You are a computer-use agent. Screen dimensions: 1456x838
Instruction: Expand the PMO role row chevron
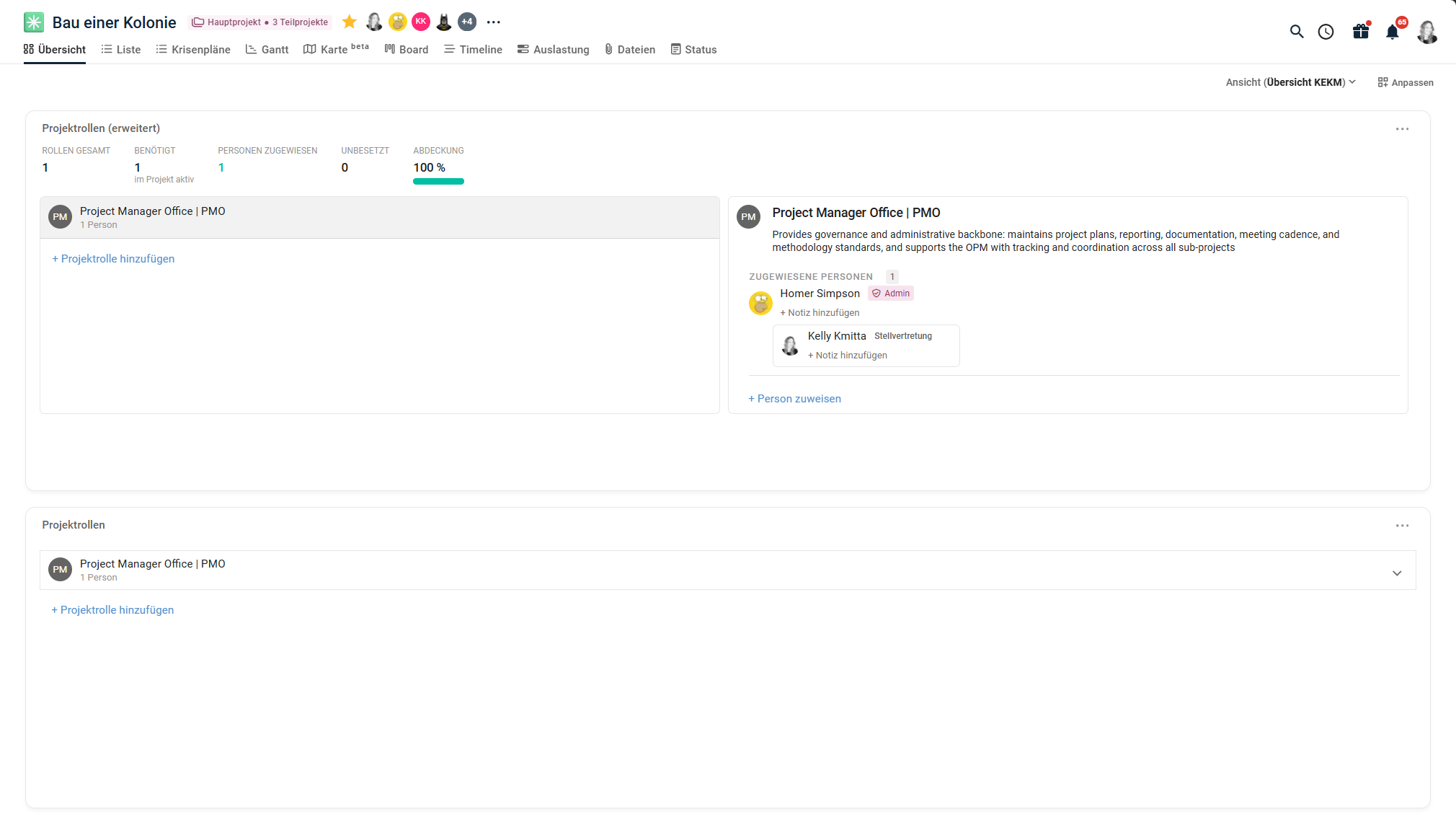click(1397, 573)
